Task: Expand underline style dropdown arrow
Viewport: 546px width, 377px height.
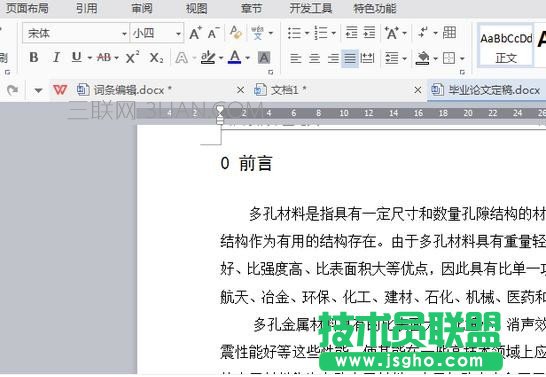Action: click(x=90, y=58)
